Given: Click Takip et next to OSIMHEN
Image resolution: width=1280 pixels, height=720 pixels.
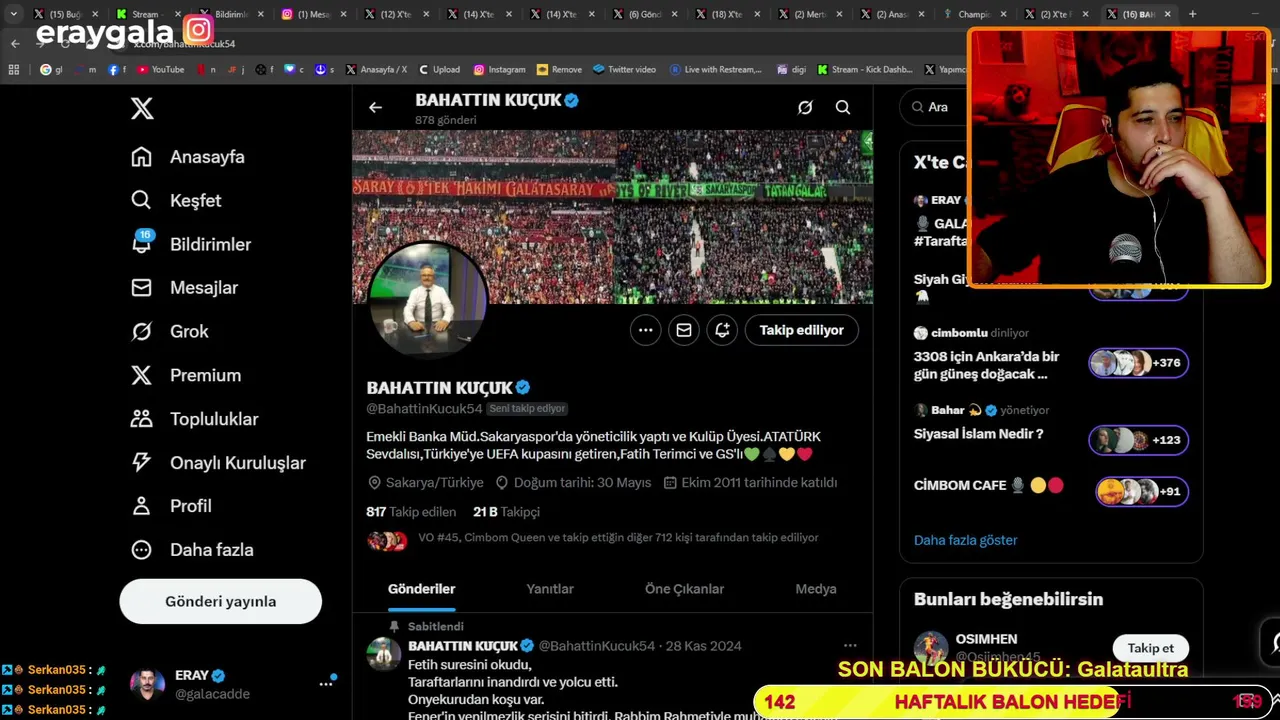Looking at the screenshot, I should [1151, 648].
